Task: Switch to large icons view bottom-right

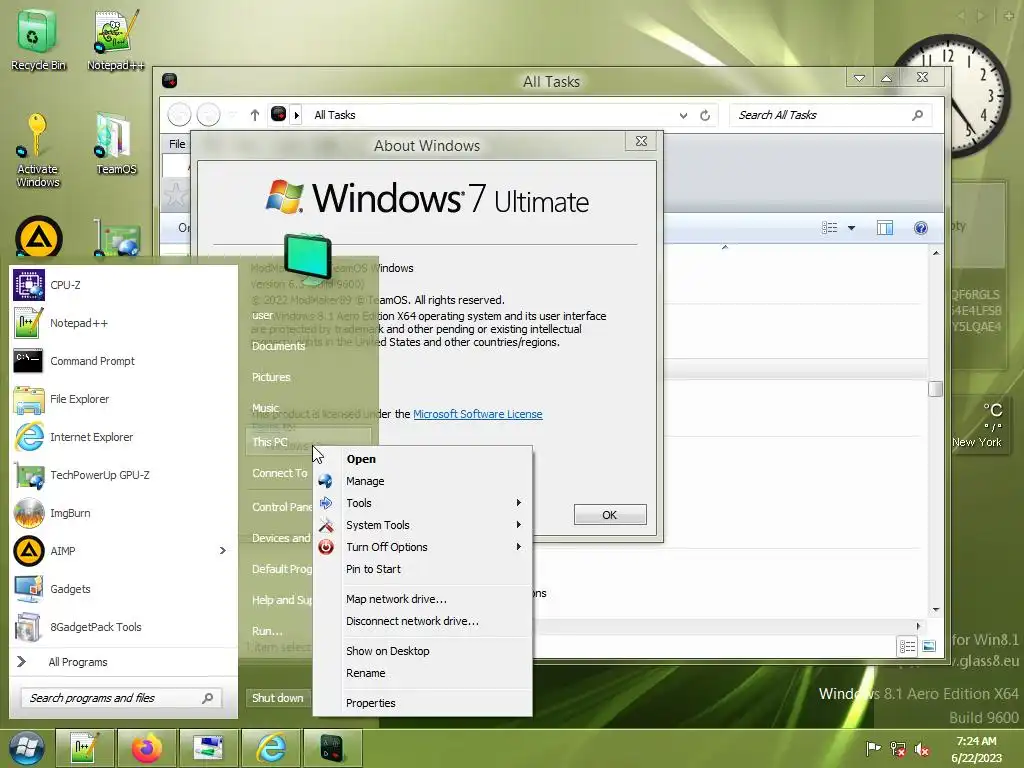Action: tap(929, 646)
